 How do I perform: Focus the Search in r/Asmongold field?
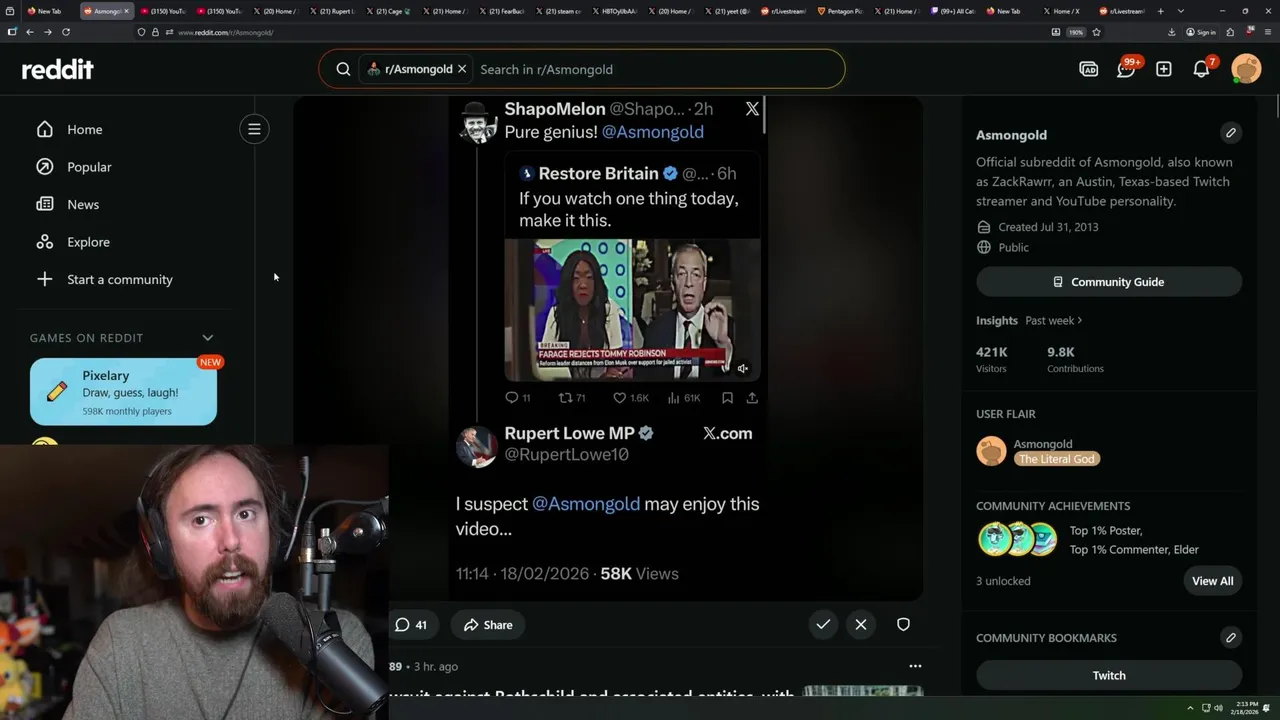655,69
